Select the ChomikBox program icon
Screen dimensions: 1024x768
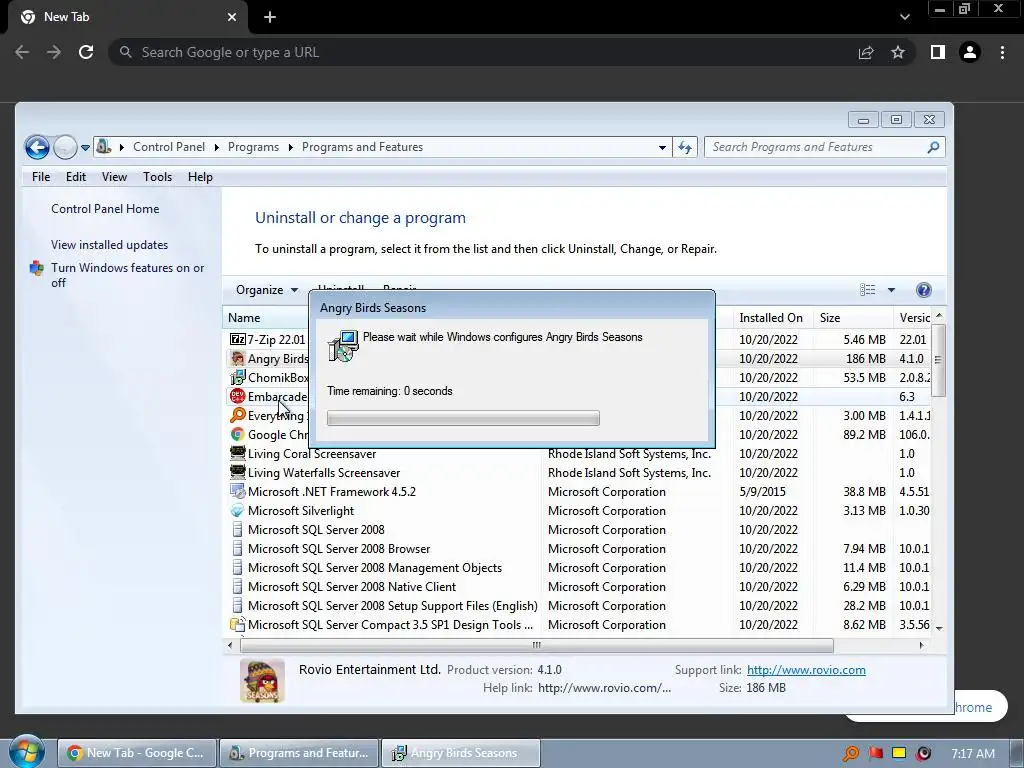pos(237,377)
